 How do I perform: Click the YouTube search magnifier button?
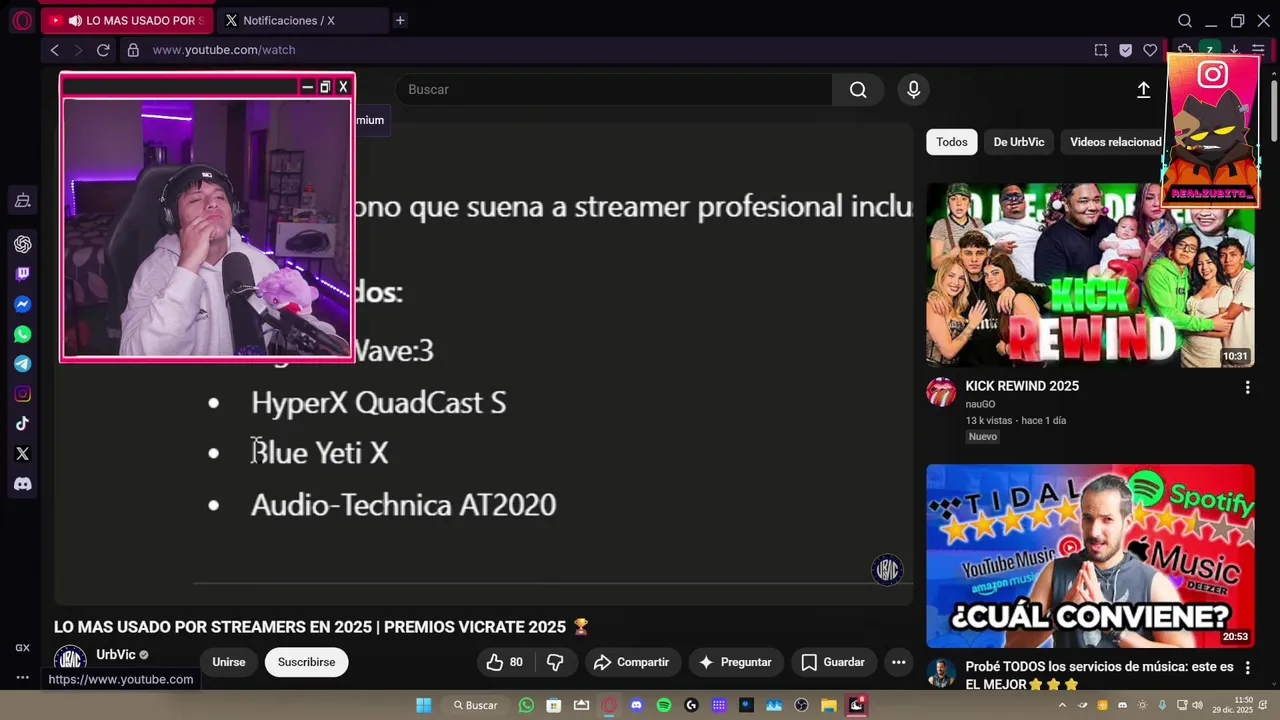[x=858, y=90]
